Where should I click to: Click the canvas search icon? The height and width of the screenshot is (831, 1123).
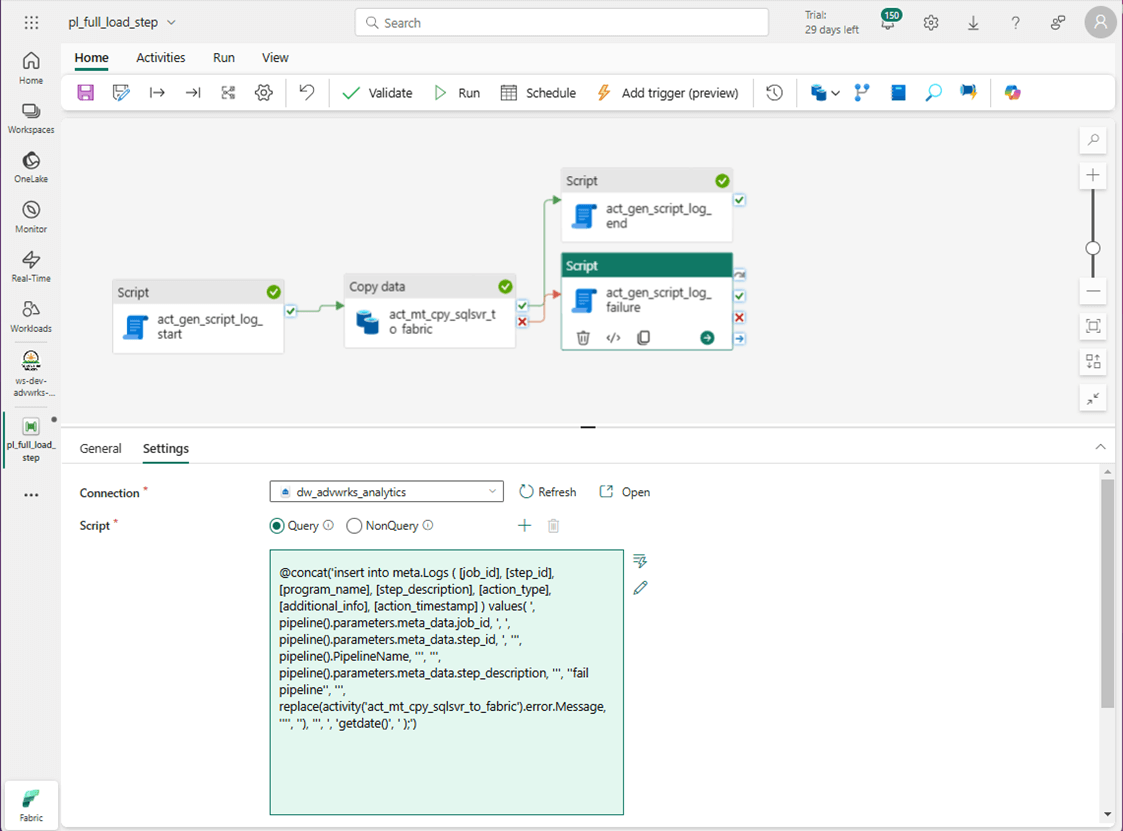1093,140
